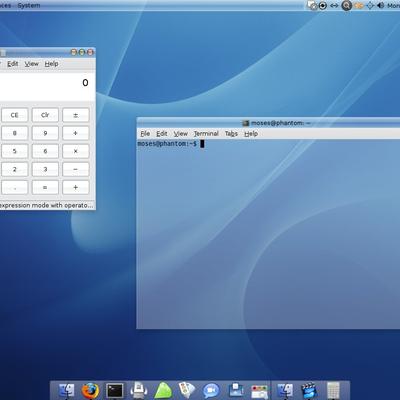This screenshot has width=400, height=400.
Task: Open the Terminal window's Help menu
Action: tap(251, 134)
